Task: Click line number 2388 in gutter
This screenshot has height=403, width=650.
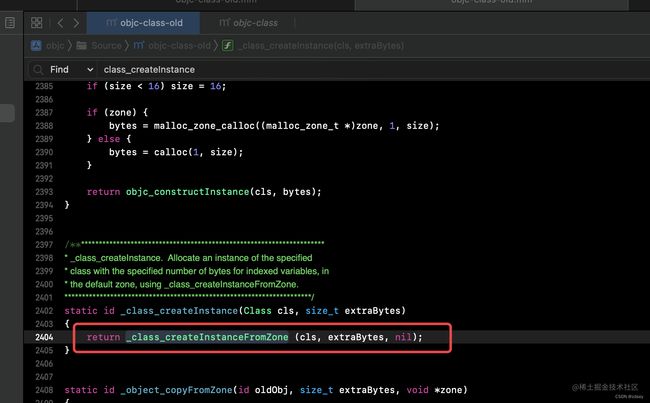Action: point(44,126)
